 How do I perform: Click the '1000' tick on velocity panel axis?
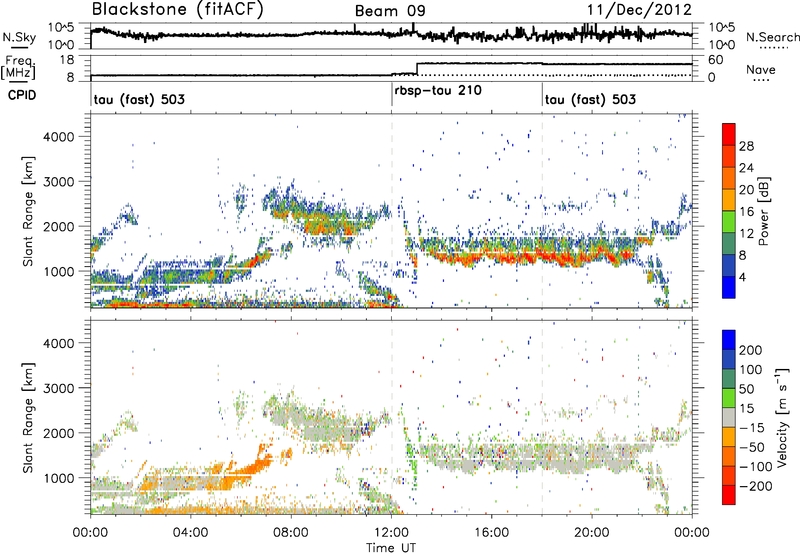58,478
